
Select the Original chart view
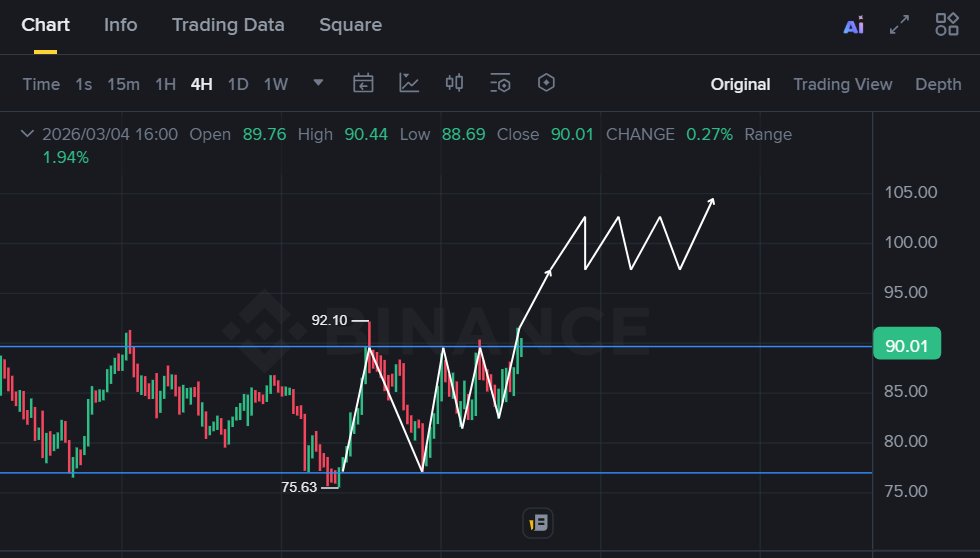click(x=740, y=84)
